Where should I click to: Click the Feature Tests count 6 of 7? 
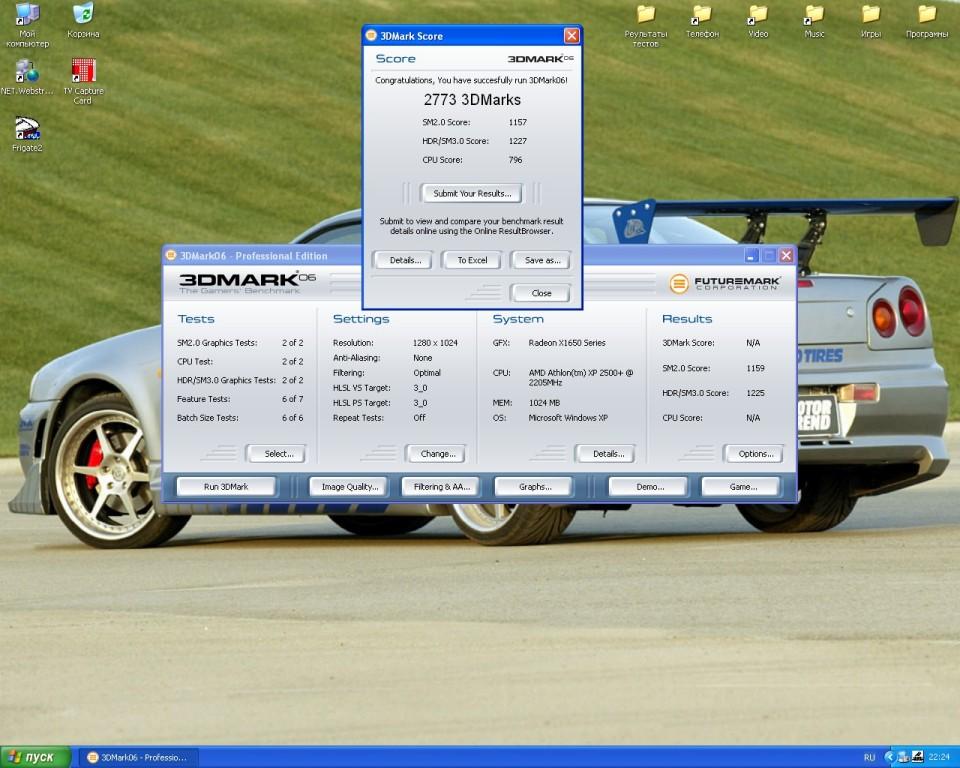point(292,399)
